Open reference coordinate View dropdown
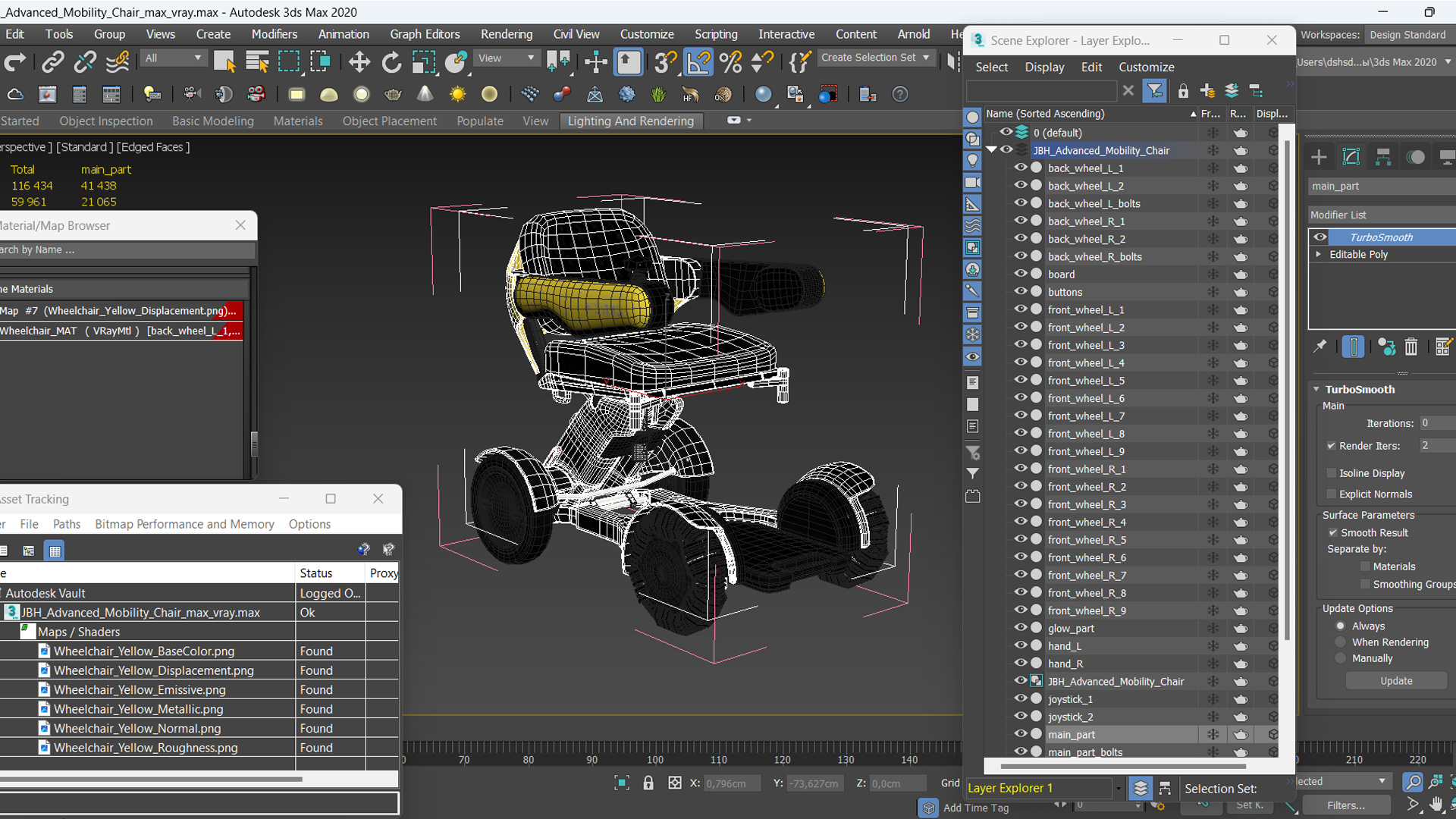Image resolution: width=1456 pixels, height=819 pixels. (x=506, y=58)
